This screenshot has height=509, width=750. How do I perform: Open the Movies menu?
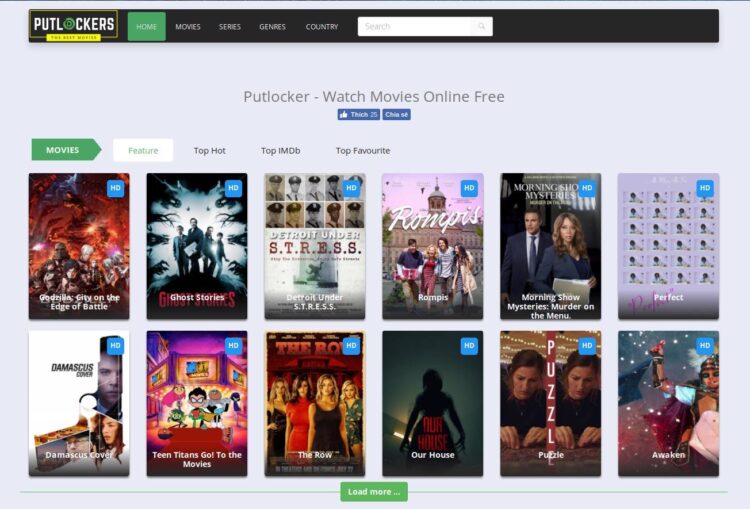tap(188, 27)
